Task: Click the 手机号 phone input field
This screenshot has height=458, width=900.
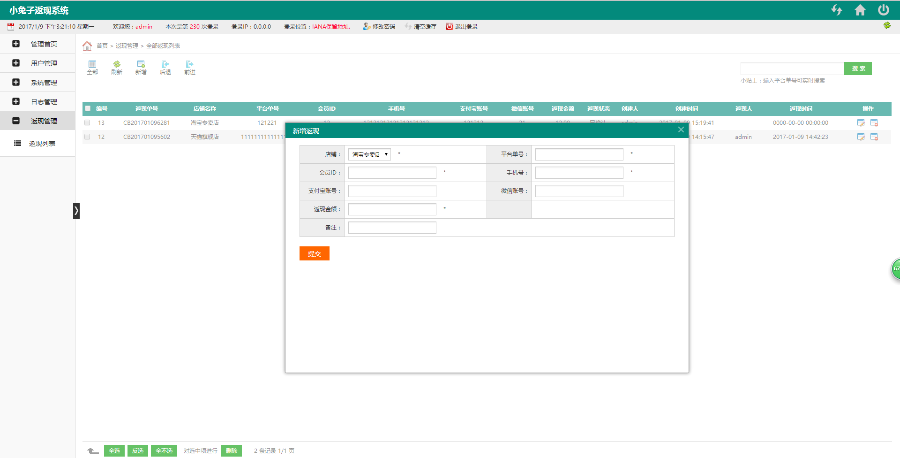Action: click(x=579, y=173)
